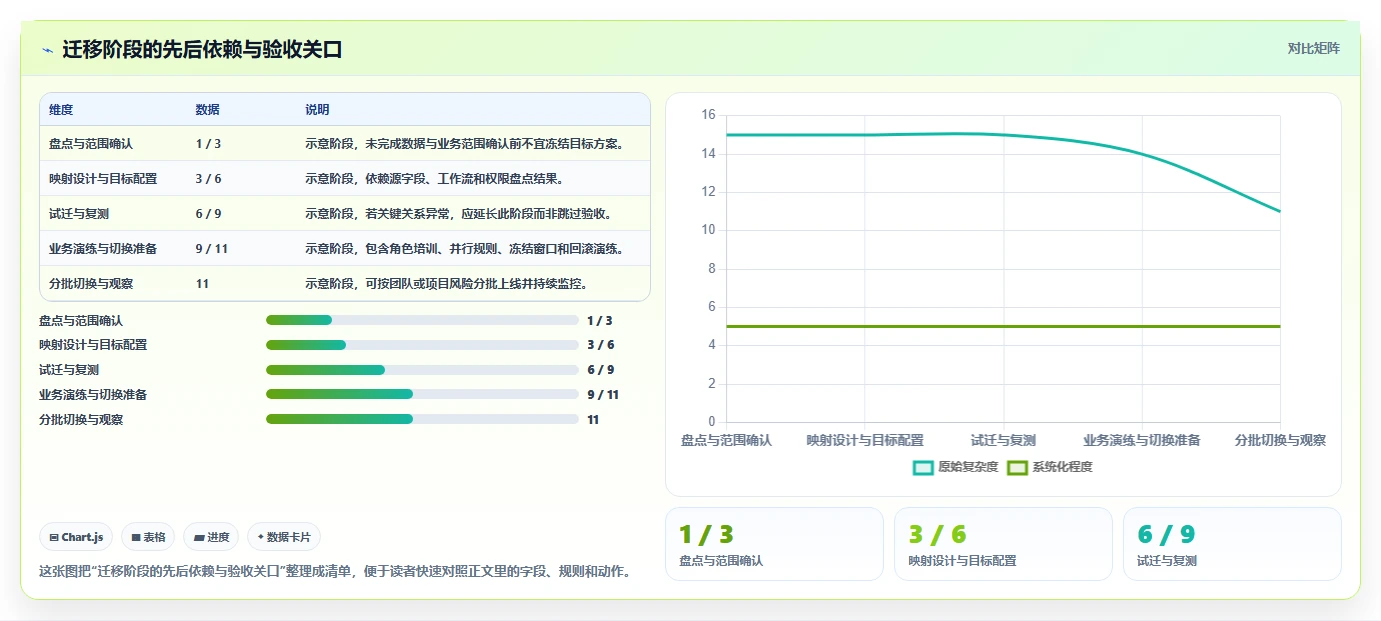
Task: Click the 盘点与范围确认 progress bar
Action: pyautogui.click(x=422, y=320)
